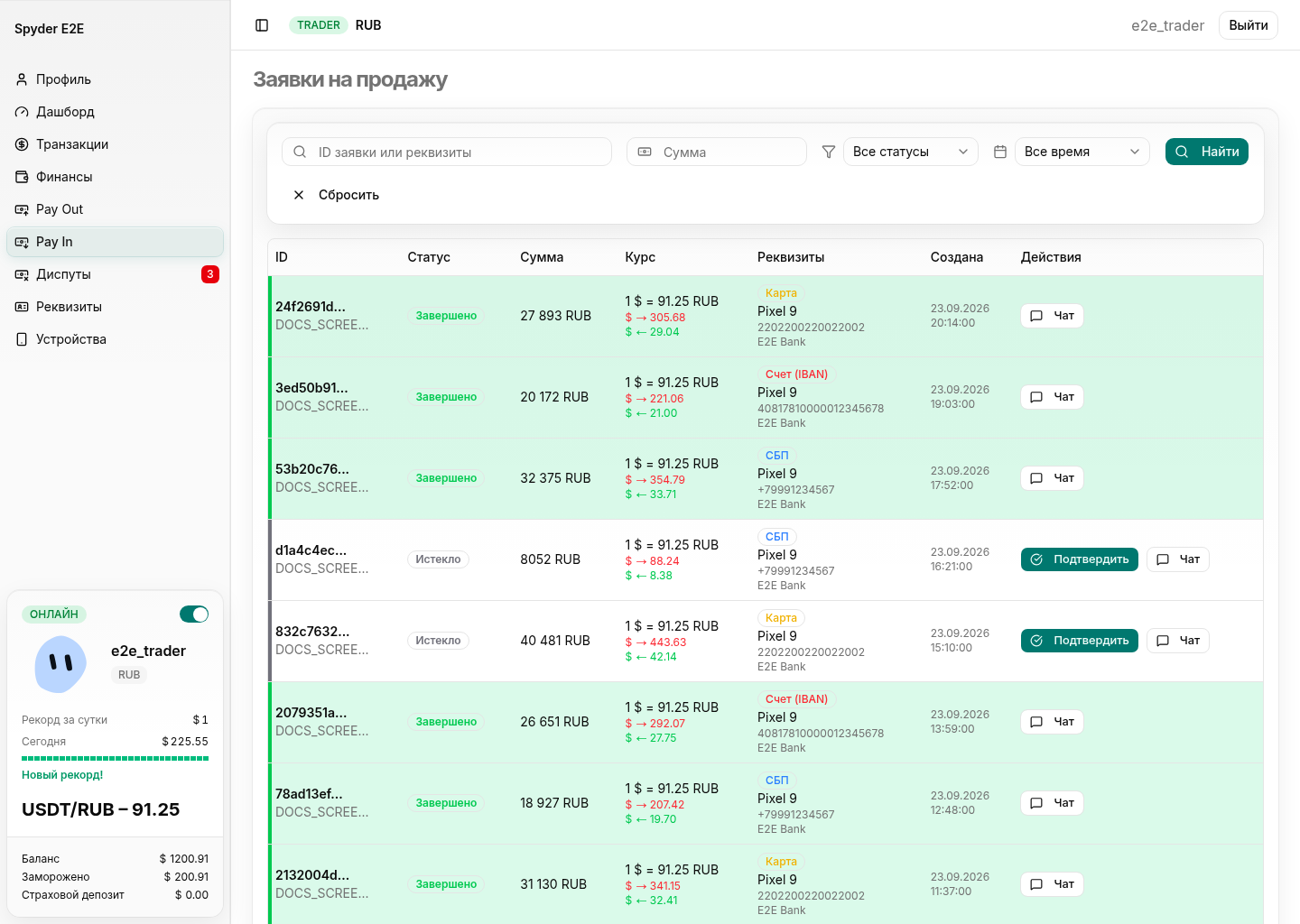Open the Pay Out section
The image size is (1300, 924).
pos(115,209)
